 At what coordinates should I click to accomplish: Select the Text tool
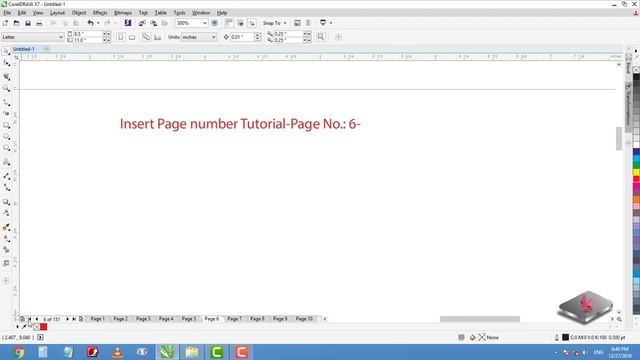coord(6,162)
